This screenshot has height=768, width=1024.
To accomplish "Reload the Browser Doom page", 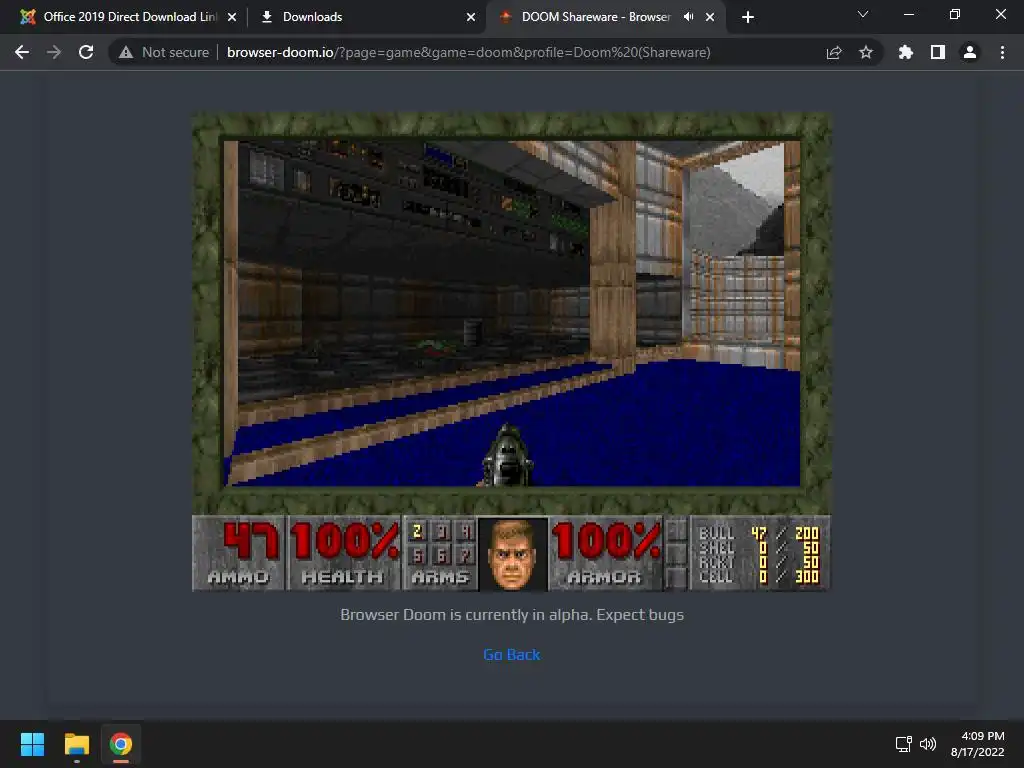I will [86, 52].
